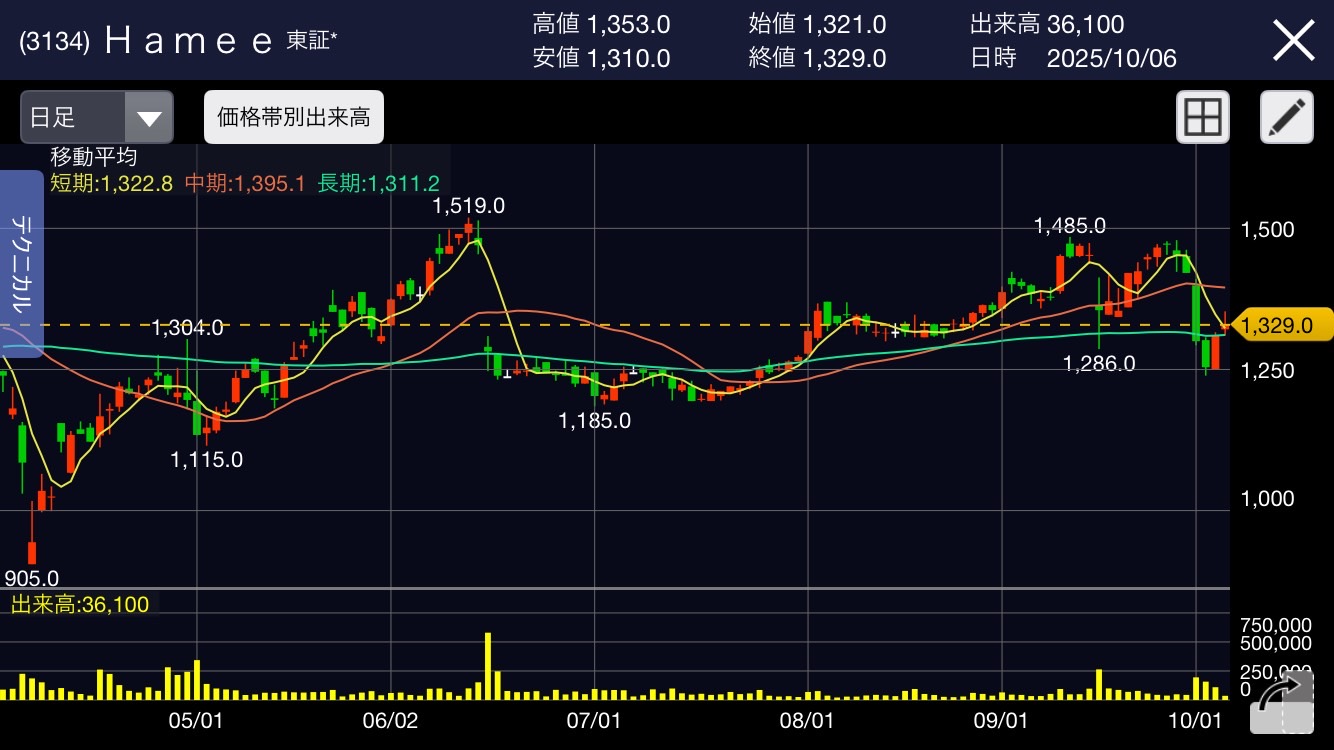Click the 07/01 date axis label
Viewport: 1334px width, 750px height.
[595, 720]
